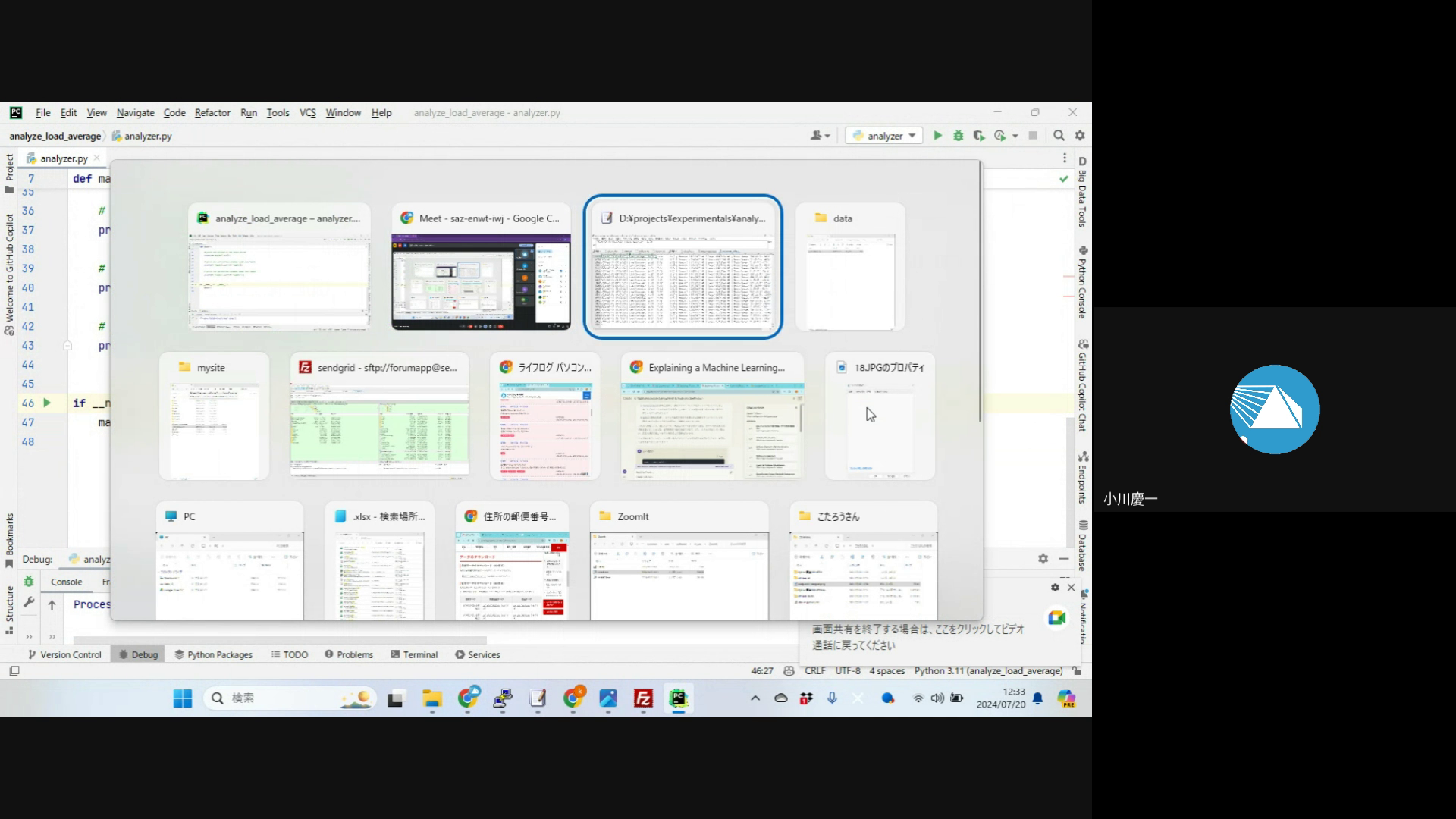This screenshot has height=819, width=1456.
Task: Toggle the Database tool window
Action: point(1083,544)
